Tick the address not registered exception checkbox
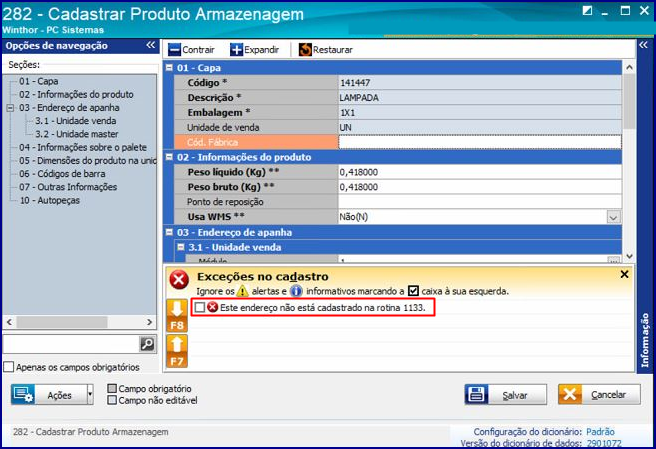Viewport: 656px width, 449px height. point(200,308)
